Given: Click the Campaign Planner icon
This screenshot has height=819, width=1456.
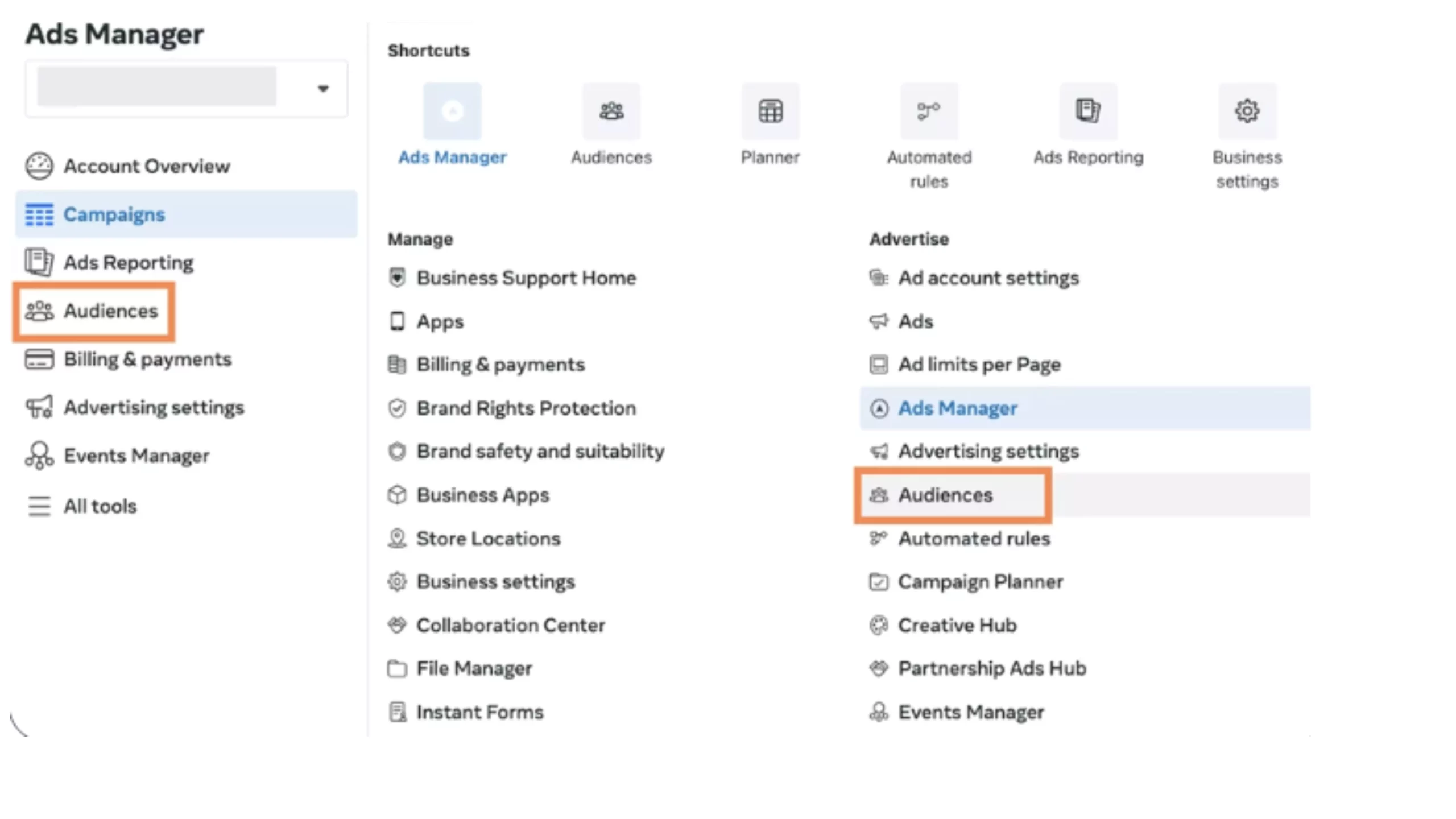Looking at the screenshot, I should pos(879,582).
